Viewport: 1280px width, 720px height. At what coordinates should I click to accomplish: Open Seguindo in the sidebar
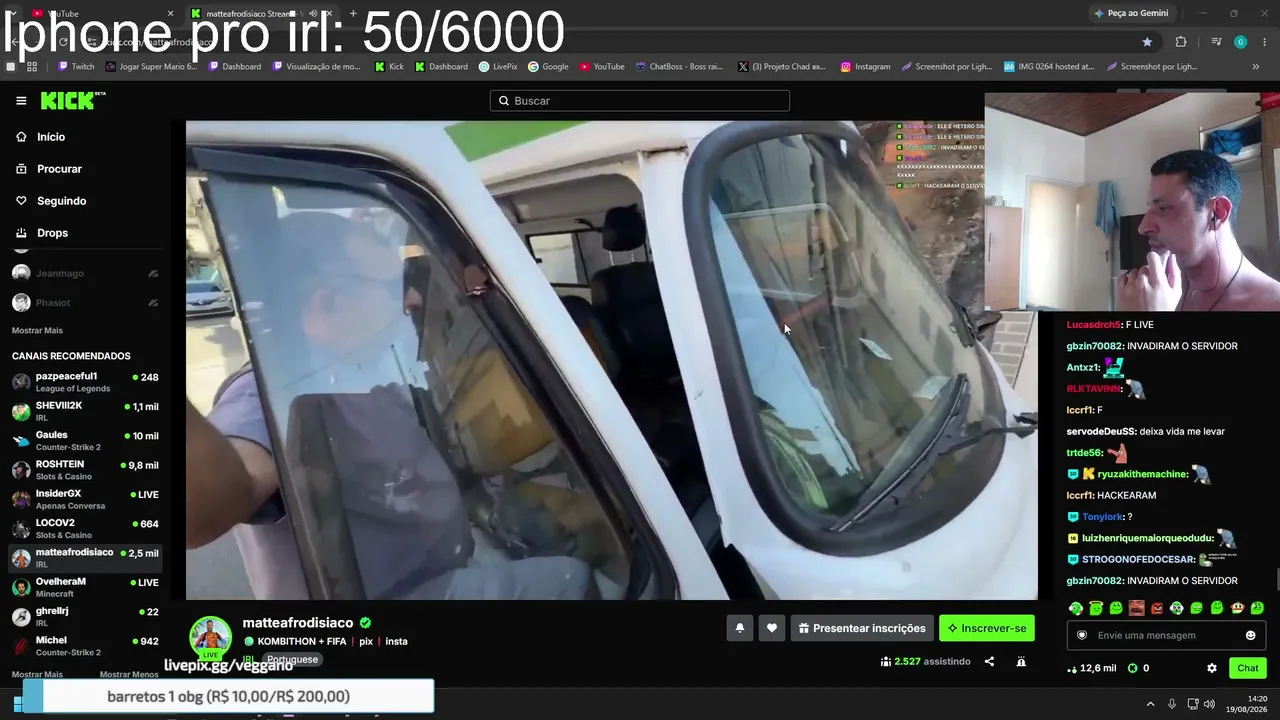61,201
